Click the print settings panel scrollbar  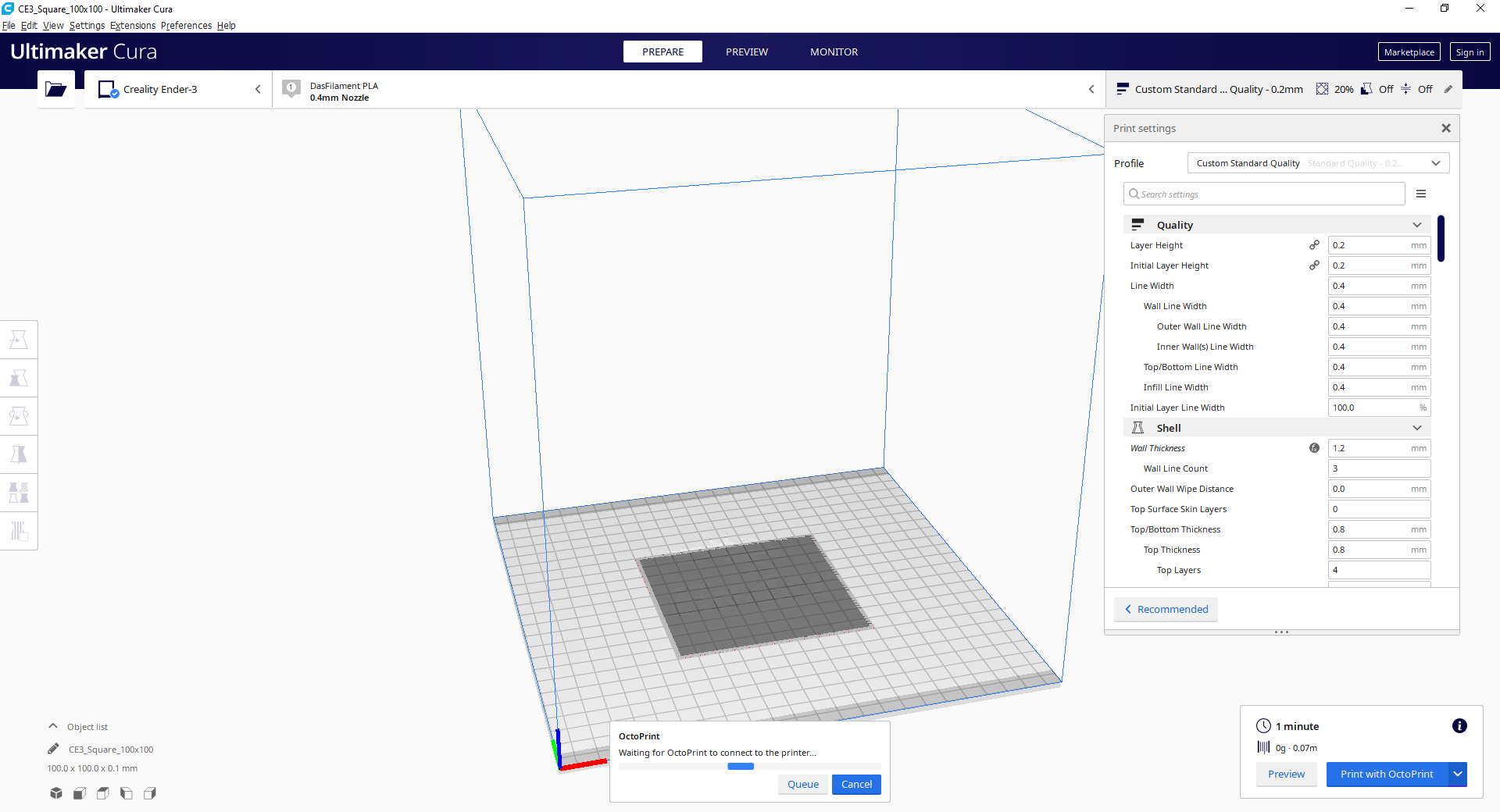(x=1441, y=238)
